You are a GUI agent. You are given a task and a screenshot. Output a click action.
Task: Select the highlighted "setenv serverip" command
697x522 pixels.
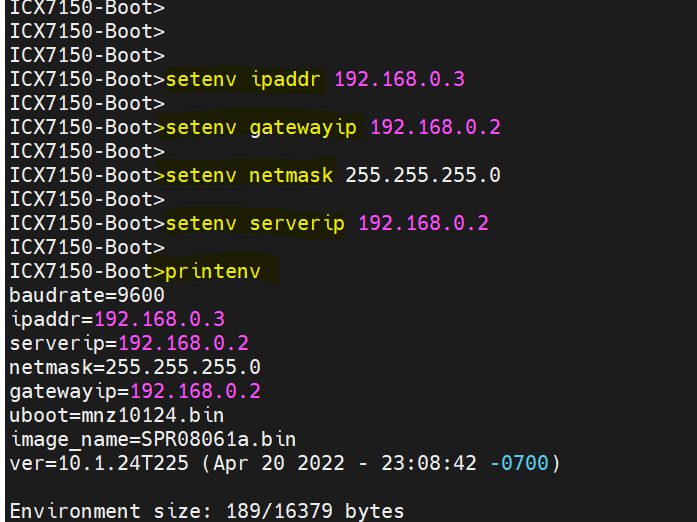coord(257,223)
